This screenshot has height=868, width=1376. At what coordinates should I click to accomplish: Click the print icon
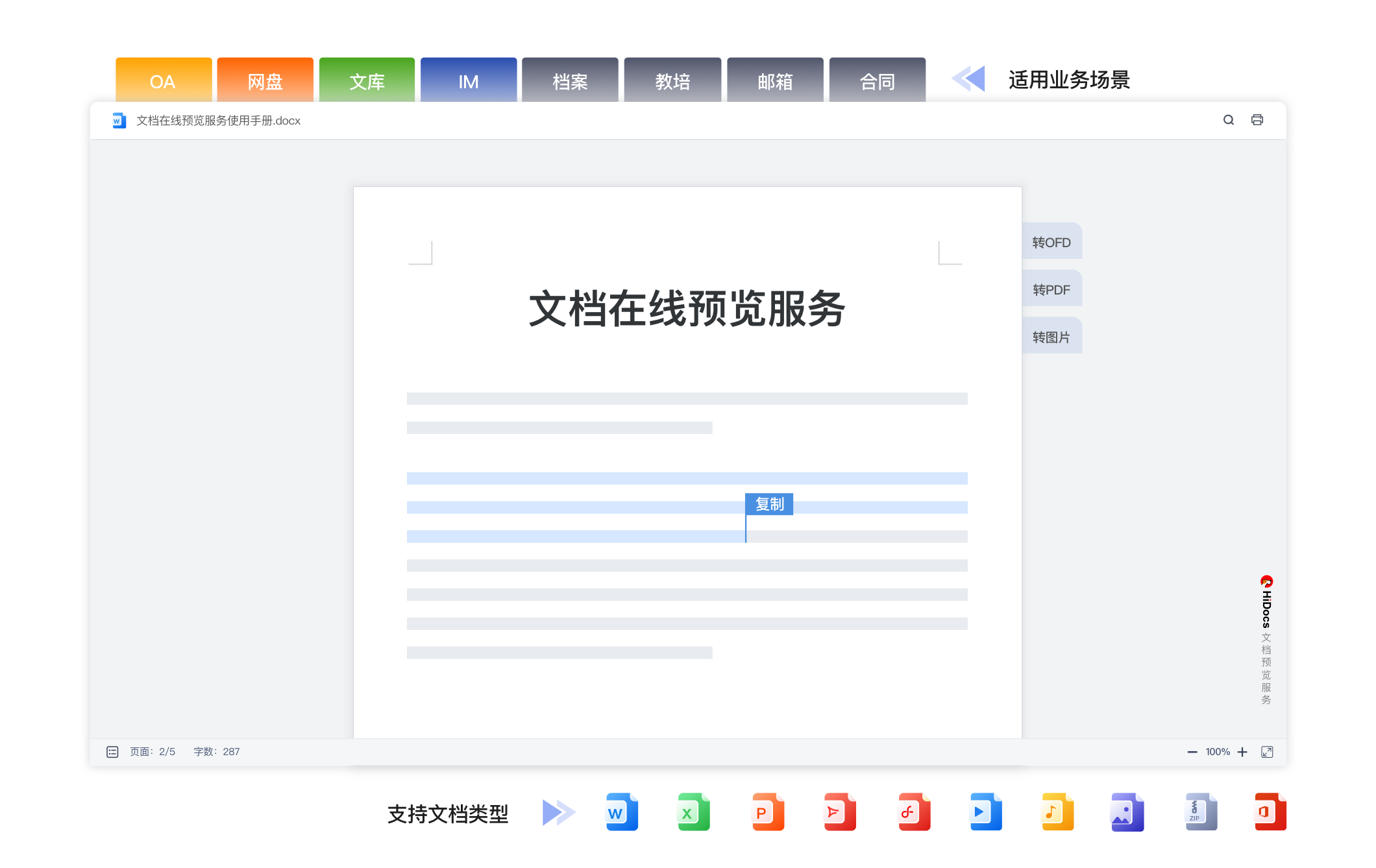point(1257,120)
